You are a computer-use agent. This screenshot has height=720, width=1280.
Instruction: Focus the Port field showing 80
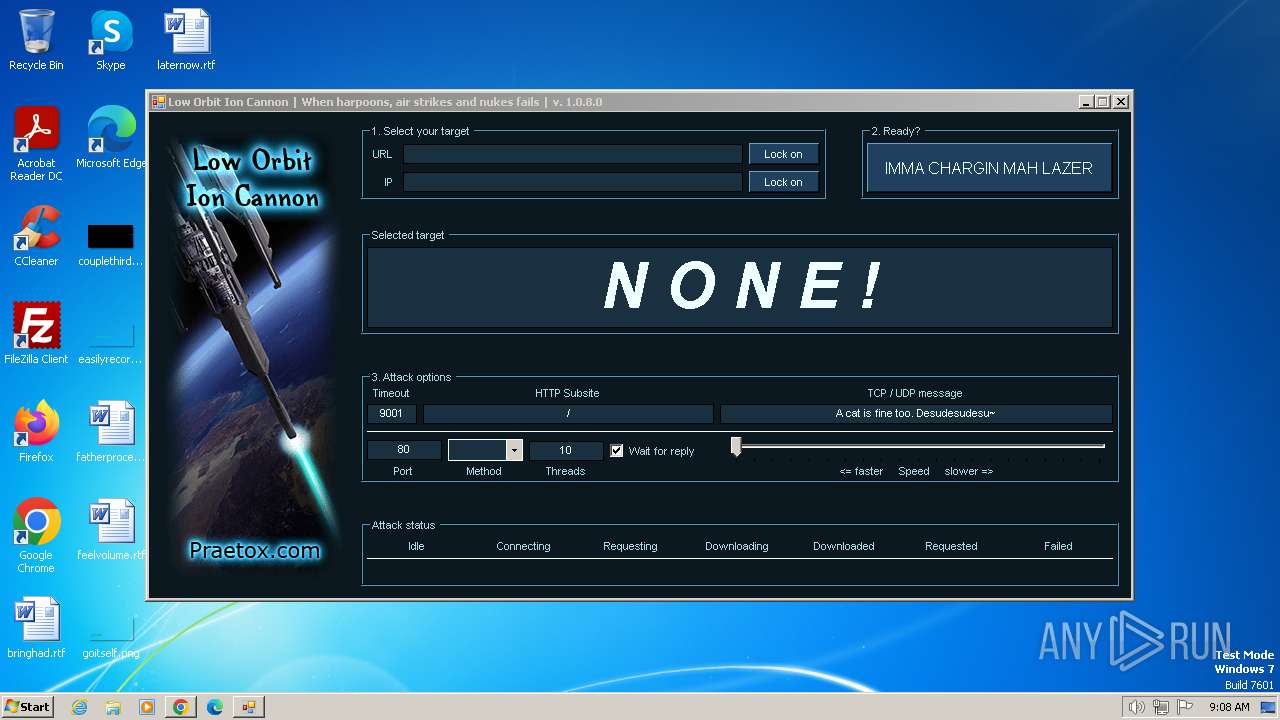403,450
